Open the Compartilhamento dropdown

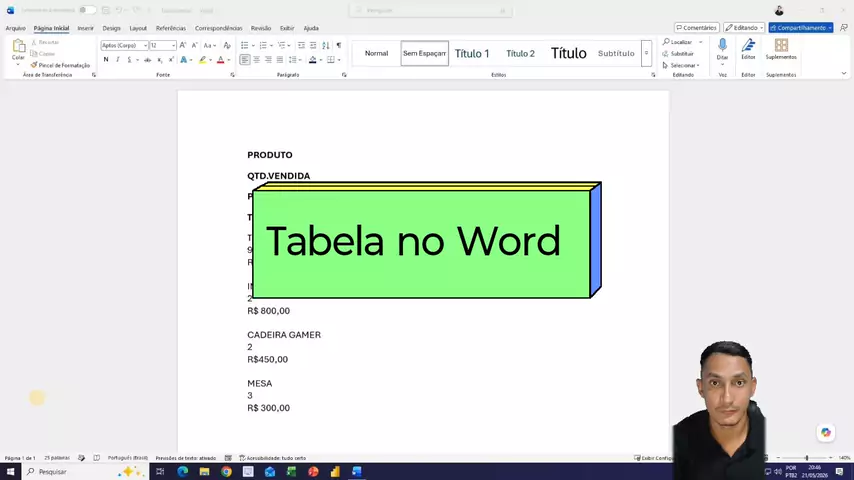[801, 28]
